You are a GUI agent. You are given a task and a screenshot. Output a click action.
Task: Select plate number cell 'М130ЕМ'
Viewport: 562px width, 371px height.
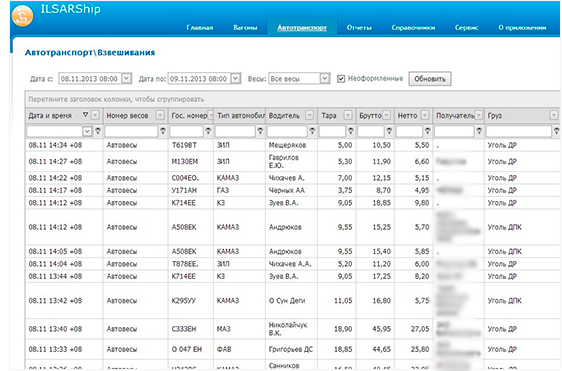(x=185, y=161)
